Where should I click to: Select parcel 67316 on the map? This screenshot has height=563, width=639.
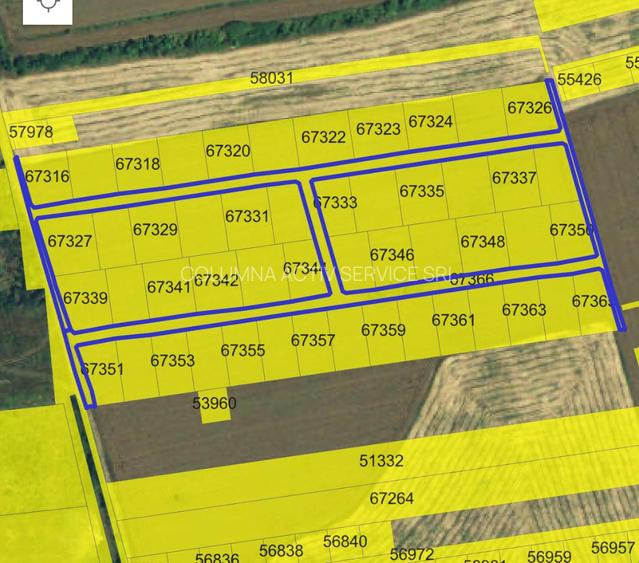(47, 177)
